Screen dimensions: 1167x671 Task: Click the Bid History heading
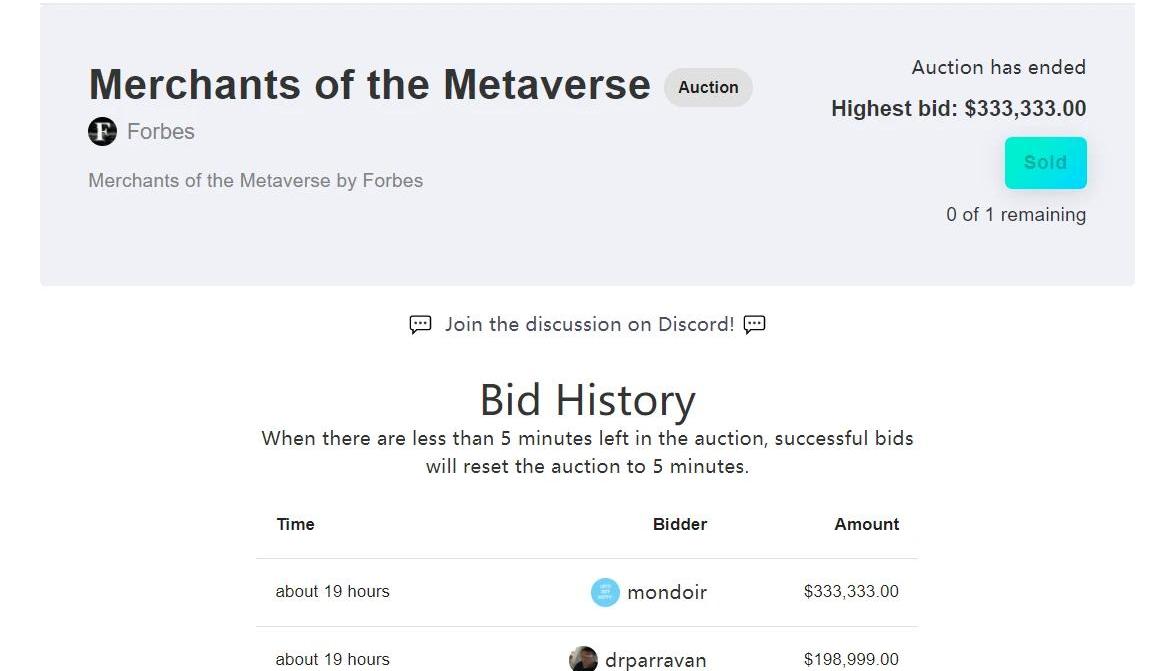[587, 400]
